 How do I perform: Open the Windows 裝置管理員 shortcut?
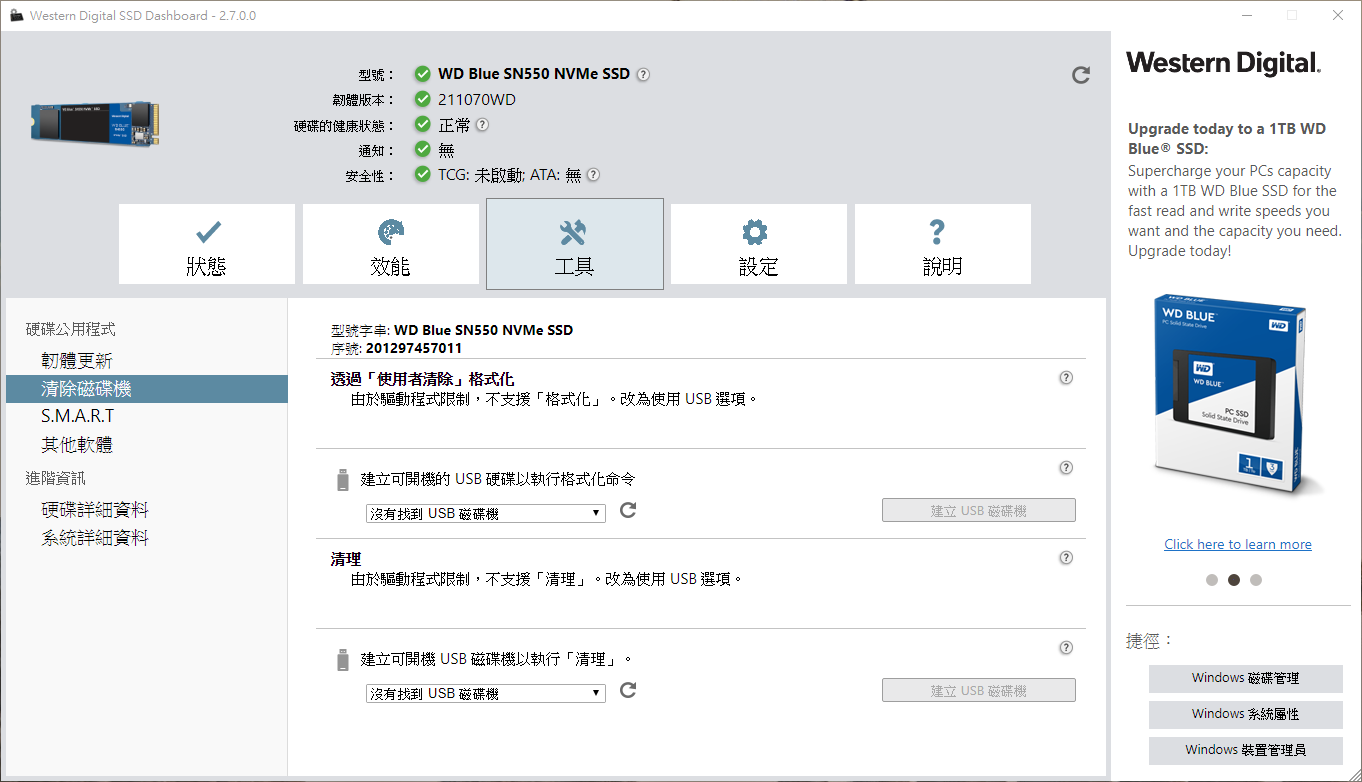pos(1245,750)
